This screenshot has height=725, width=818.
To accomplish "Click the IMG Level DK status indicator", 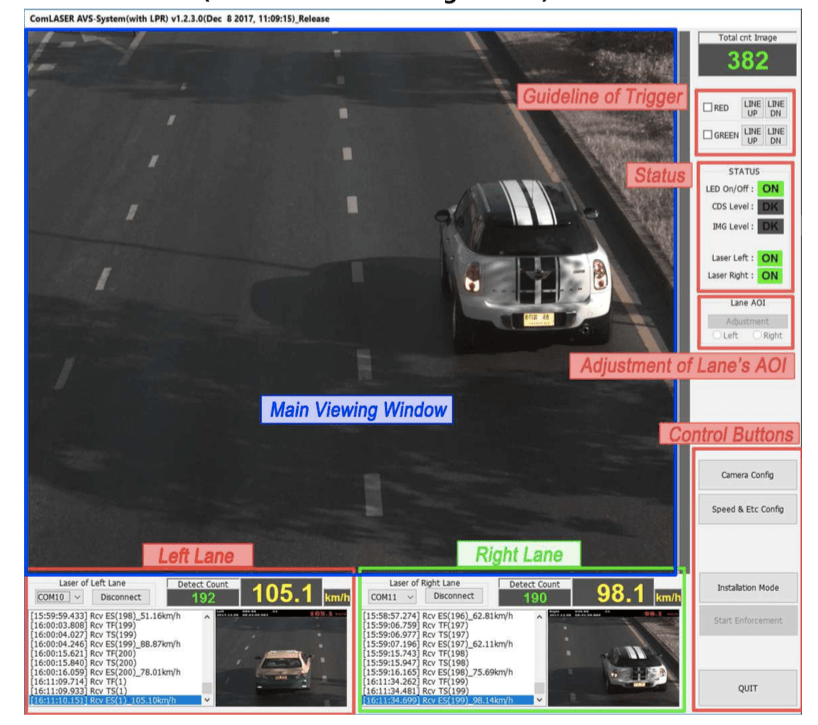I will tap(770, 225).
